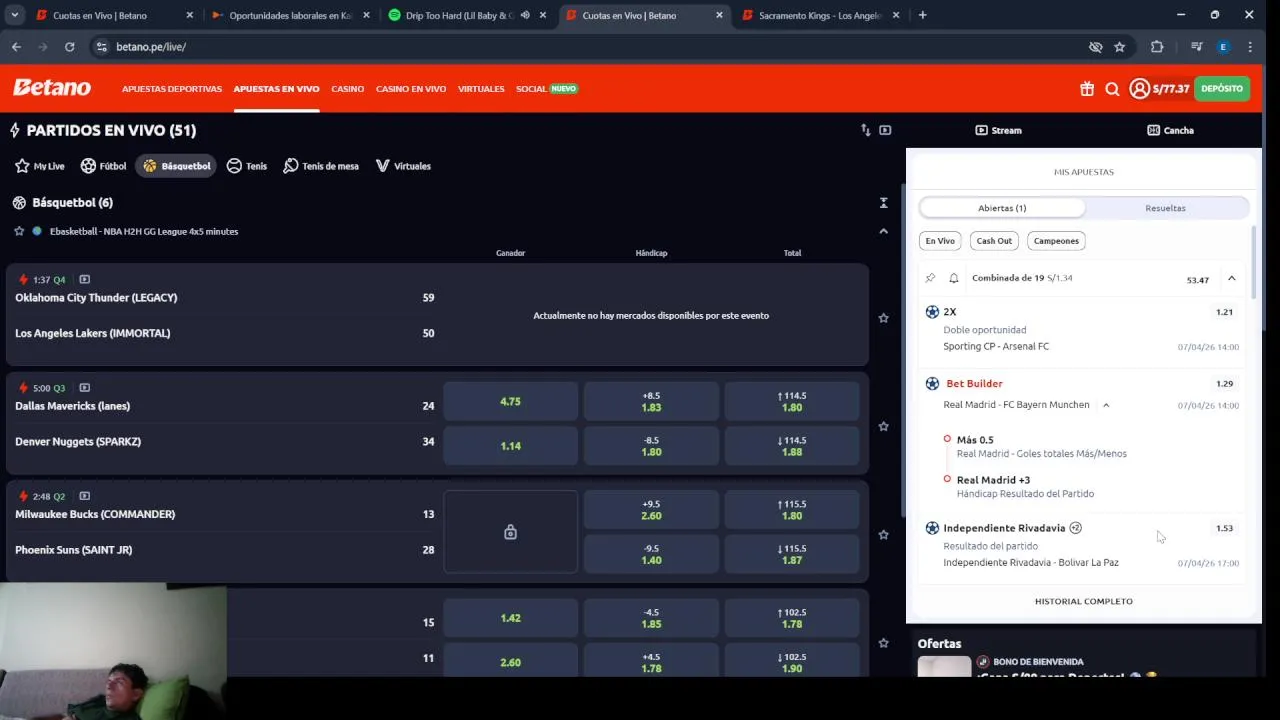Screen dimensions: 1280x720
Task: Go to the Betano logo home
Action: click(x=52, y=88)
